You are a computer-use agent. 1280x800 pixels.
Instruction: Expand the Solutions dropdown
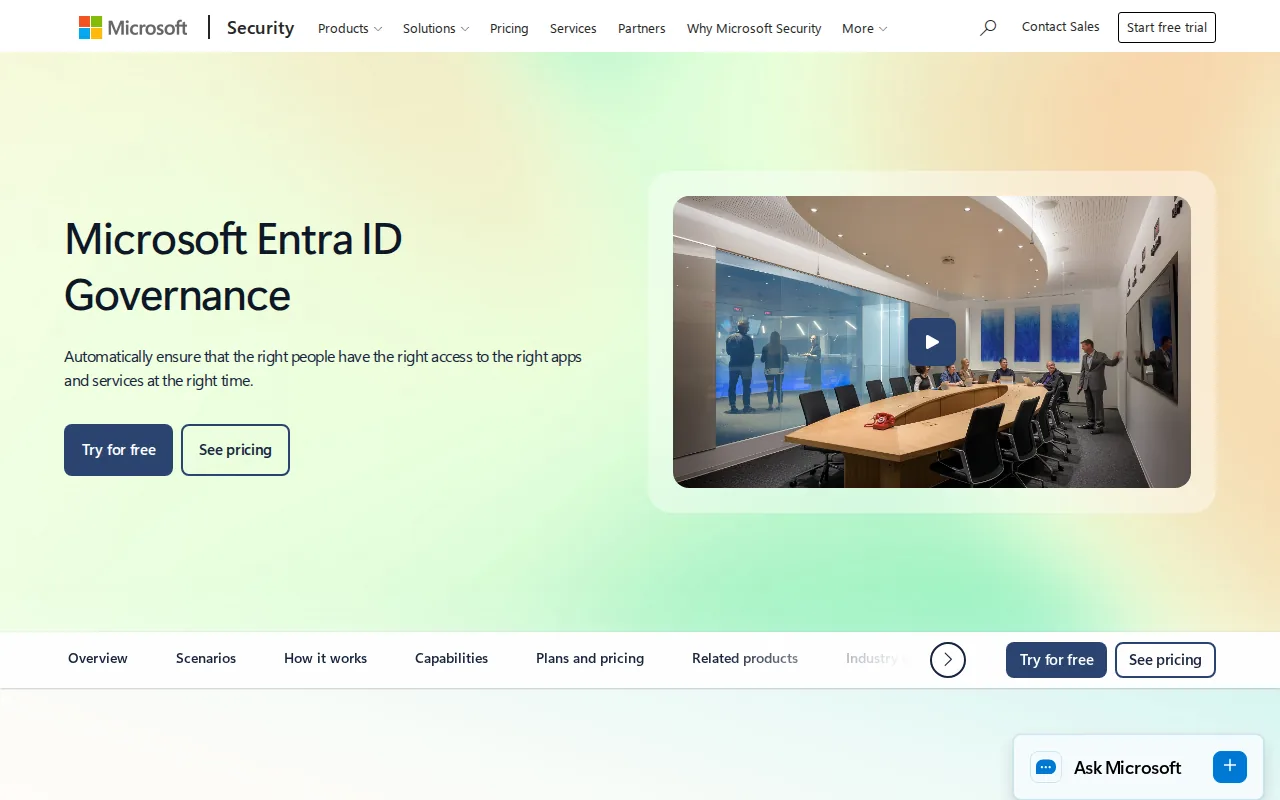point(436,28)
